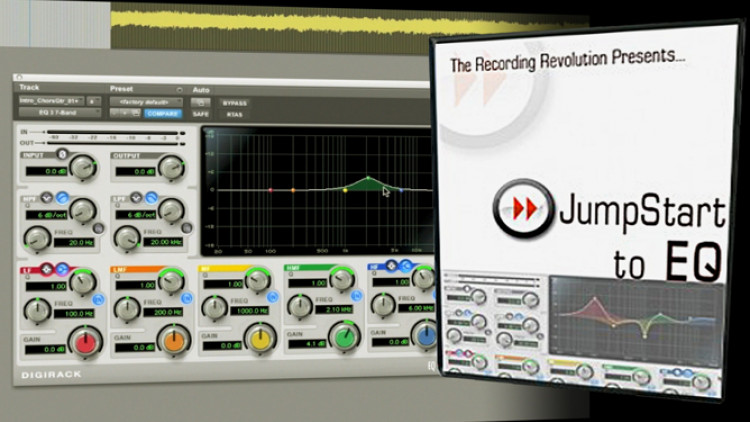Click the red LF point on EQ graph
The width and height of the screenshot is (750, 422).
[270, 190]
